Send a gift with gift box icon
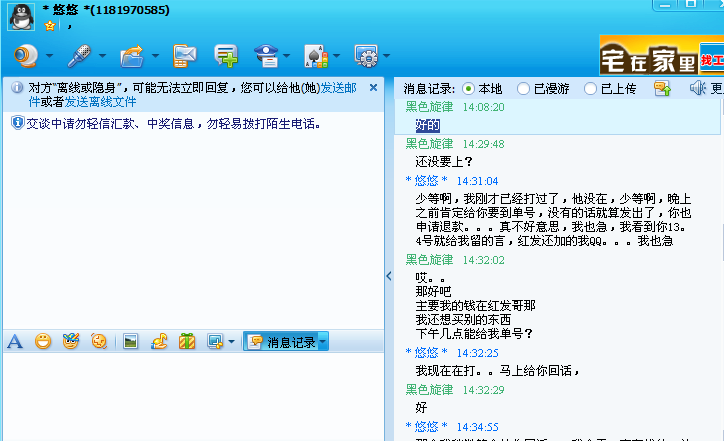 (187, 342)
